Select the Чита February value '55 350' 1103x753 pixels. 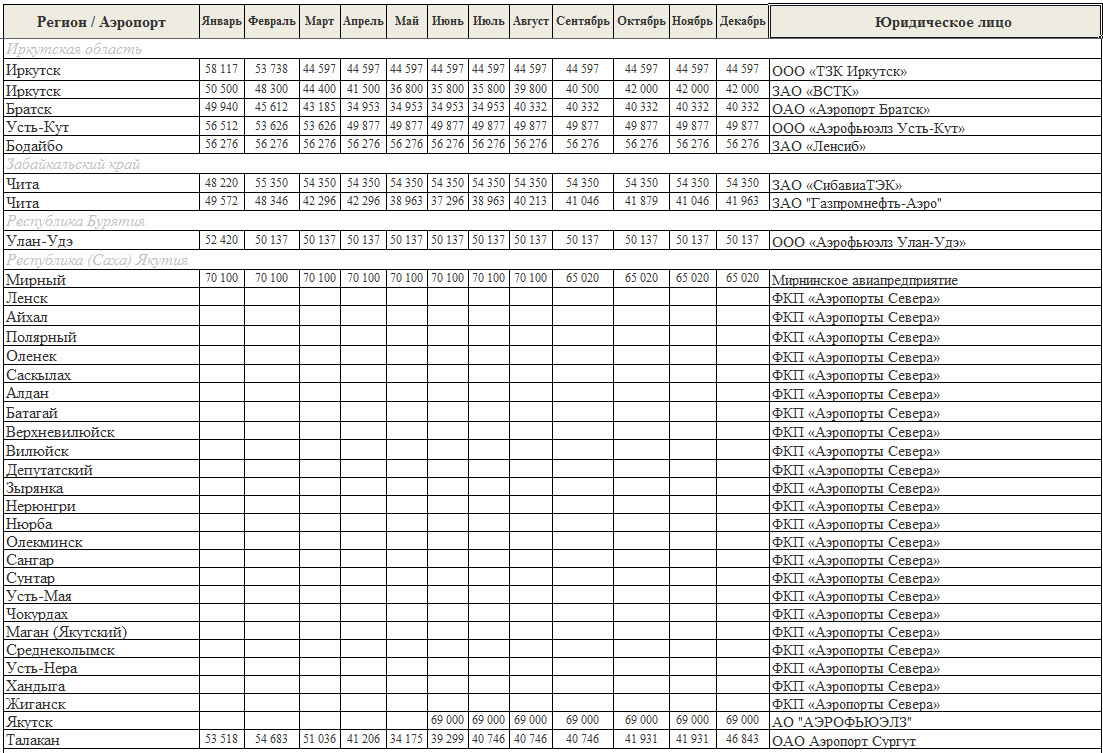(x=272, y=183)
